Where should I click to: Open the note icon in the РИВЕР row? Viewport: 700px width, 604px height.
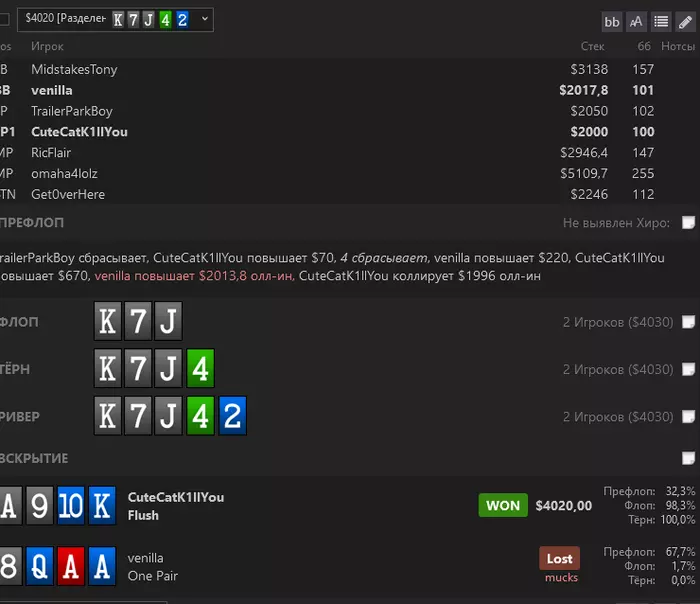688,417
